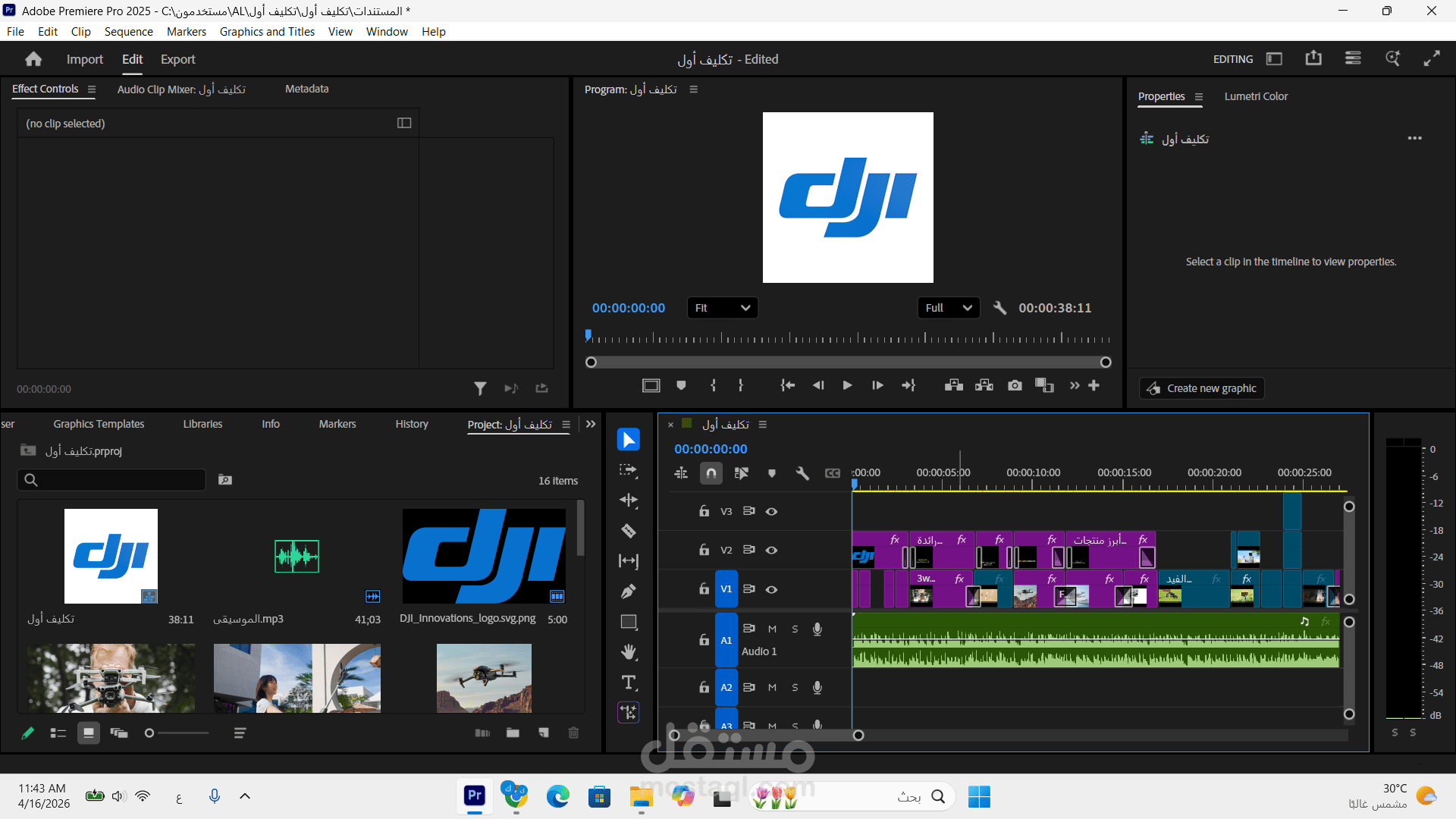This screenshot has width=1456, height=819.
Task: Open Properties panel menu
Action: point(1199,97)
